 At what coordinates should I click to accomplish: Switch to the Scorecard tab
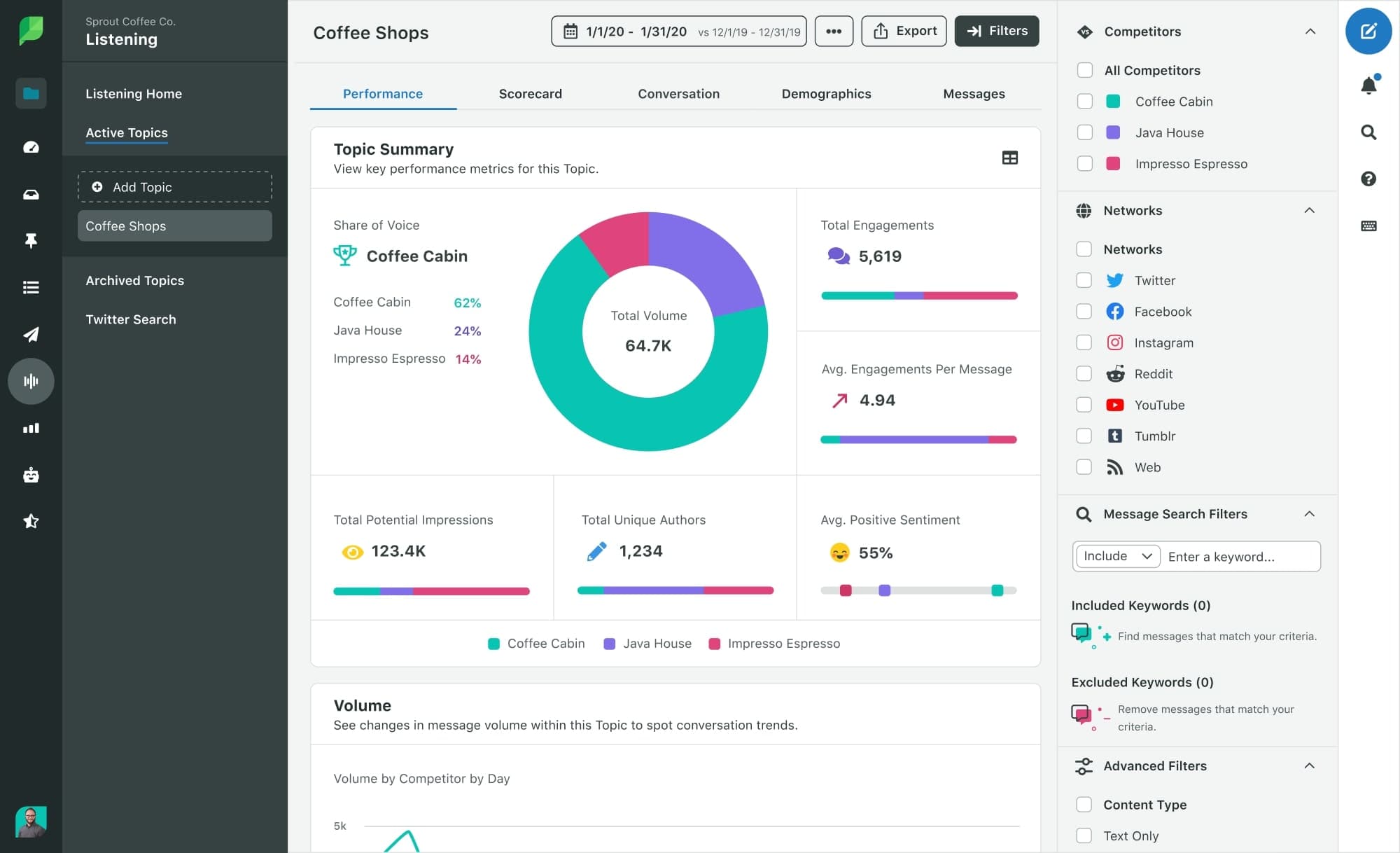coord(530,92)
